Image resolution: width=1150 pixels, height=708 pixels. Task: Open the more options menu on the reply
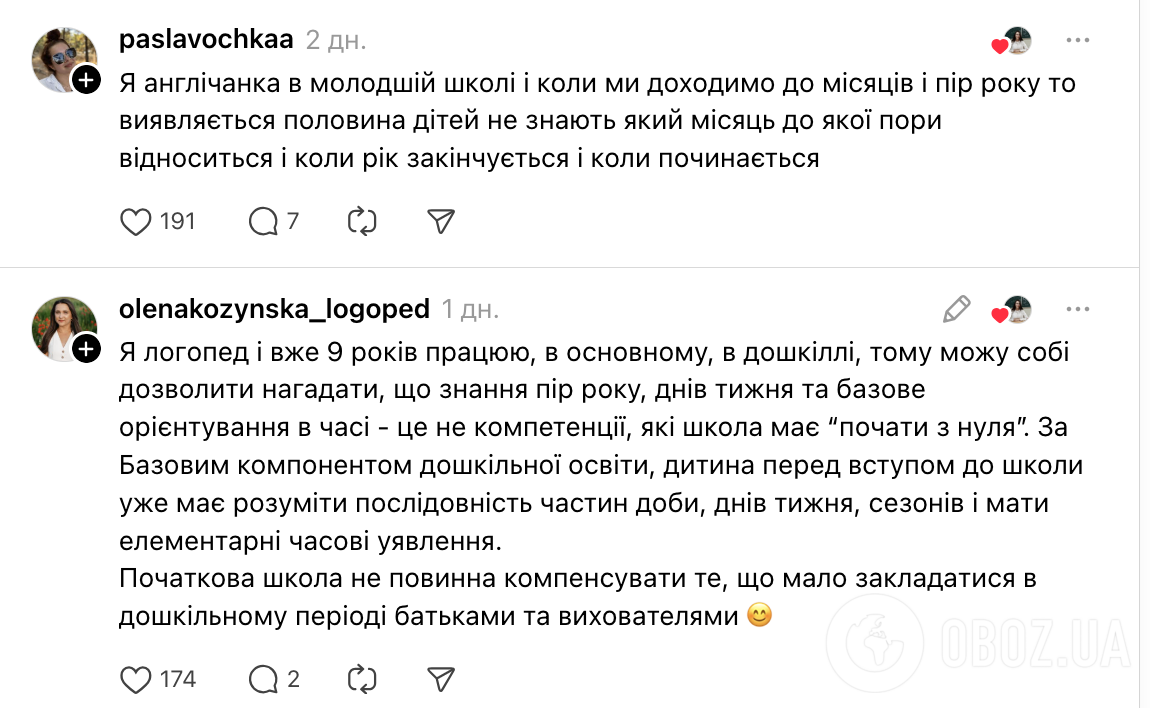1077,308
